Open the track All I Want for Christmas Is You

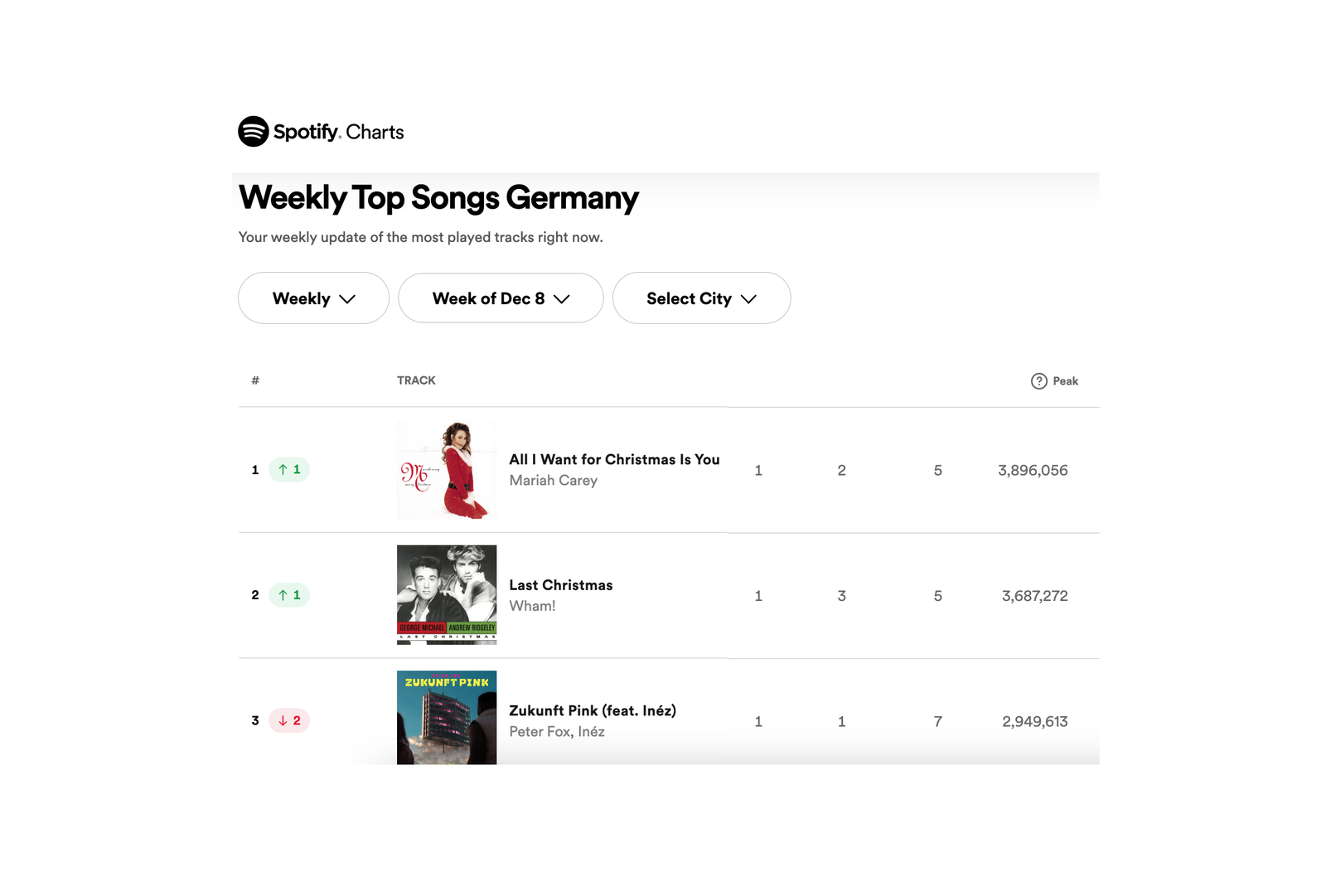tap(613, 459)
